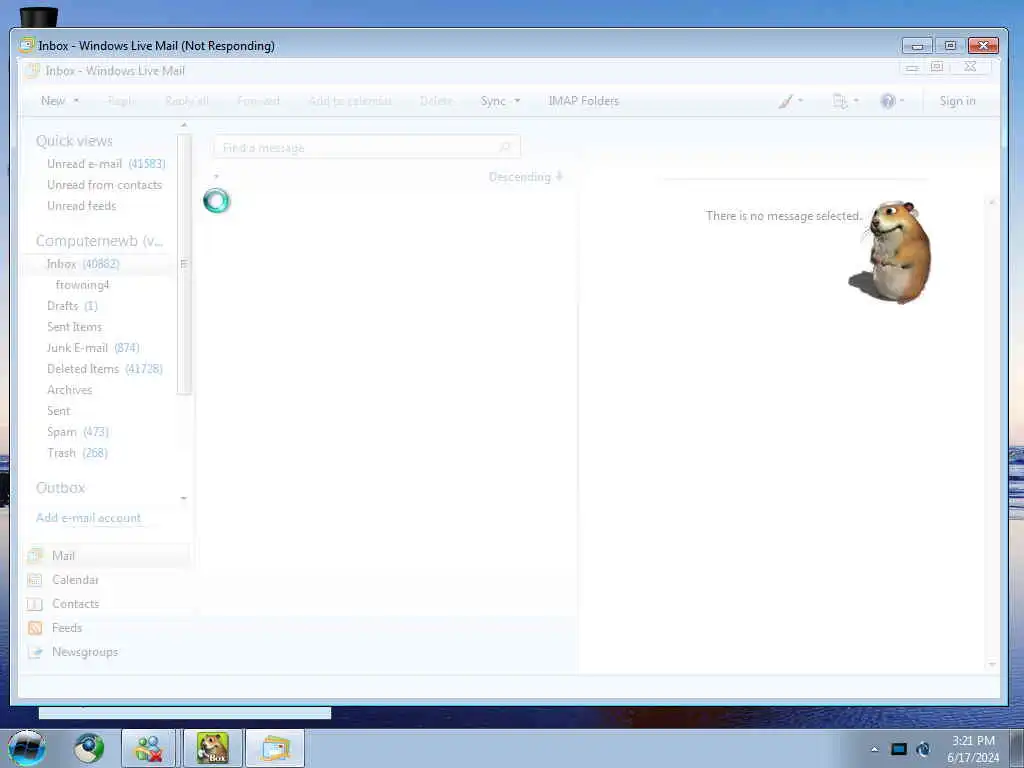Viewport: 1024px width, 768px height.
Task: Select Unread e-mail quick view
Action: [x=106, y=164]
